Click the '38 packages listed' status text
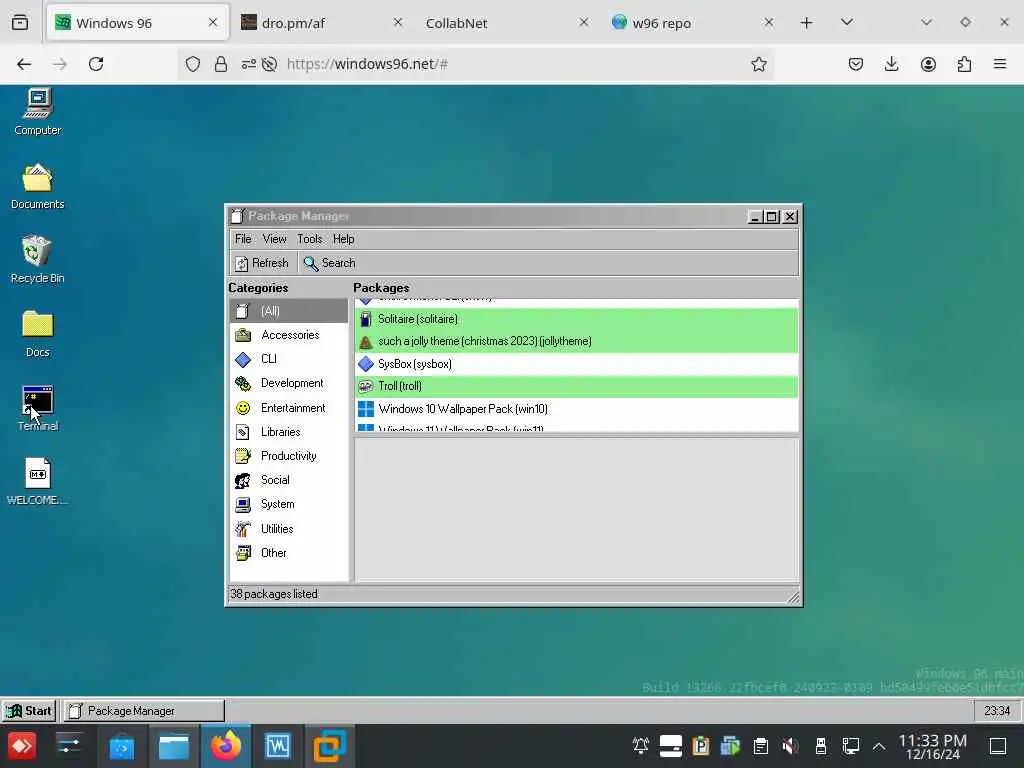1024x768 pixels. pos(274,594)
